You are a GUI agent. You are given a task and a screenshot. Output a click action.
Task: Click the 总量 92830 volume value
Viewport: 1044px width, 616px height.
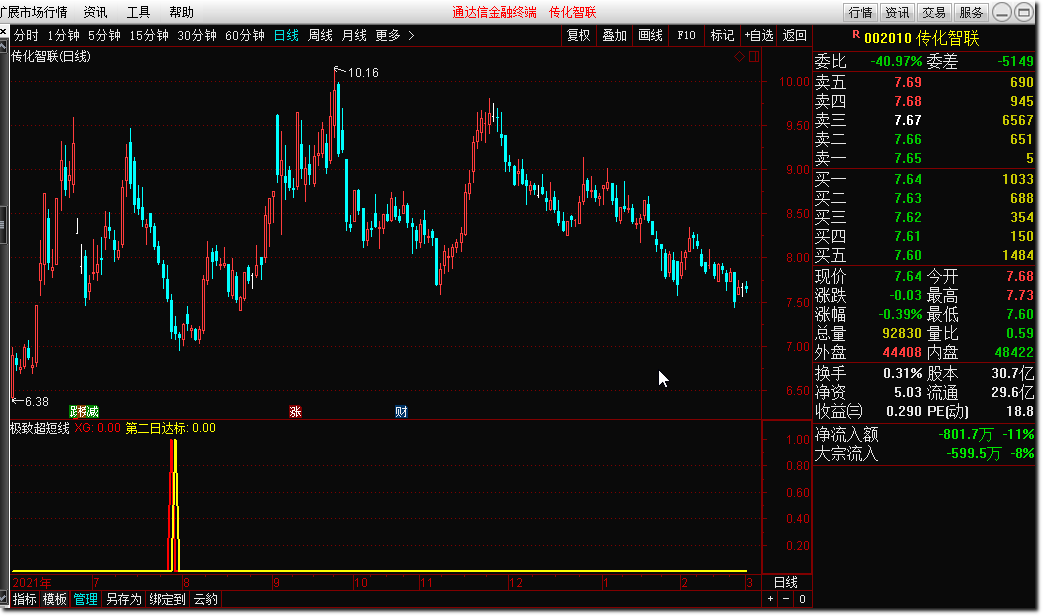point(902,333)
